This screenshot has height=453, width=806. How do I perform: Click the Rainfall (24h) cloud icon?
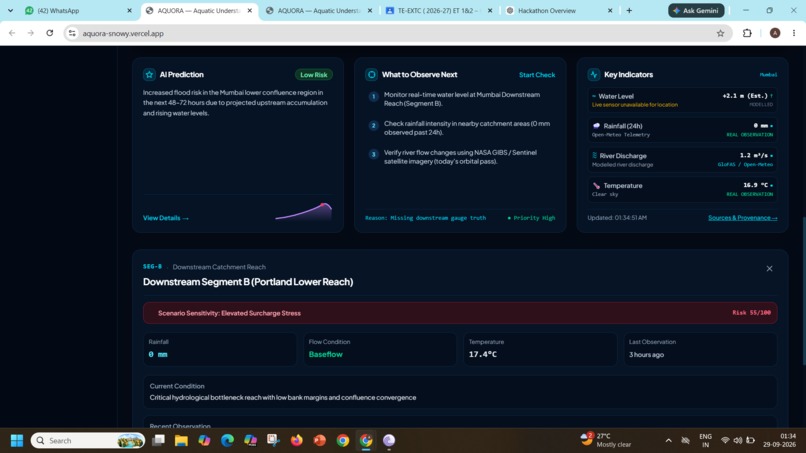(596, 125)
